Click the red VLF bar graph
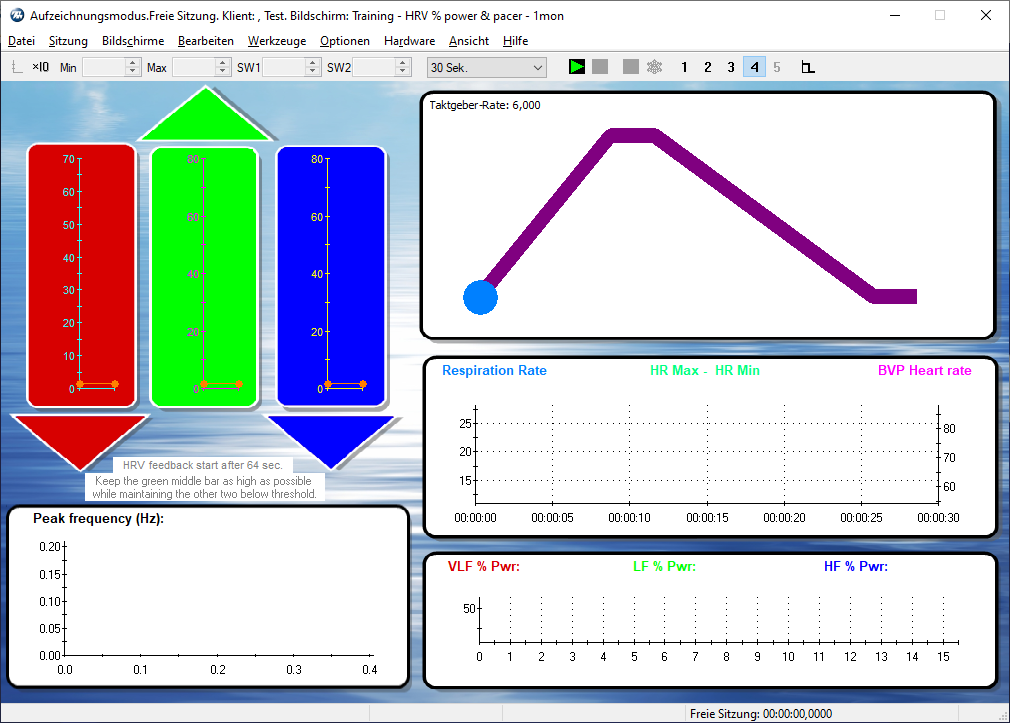The width and height of the screenshot is (1010, 723). tap(81, 276)
